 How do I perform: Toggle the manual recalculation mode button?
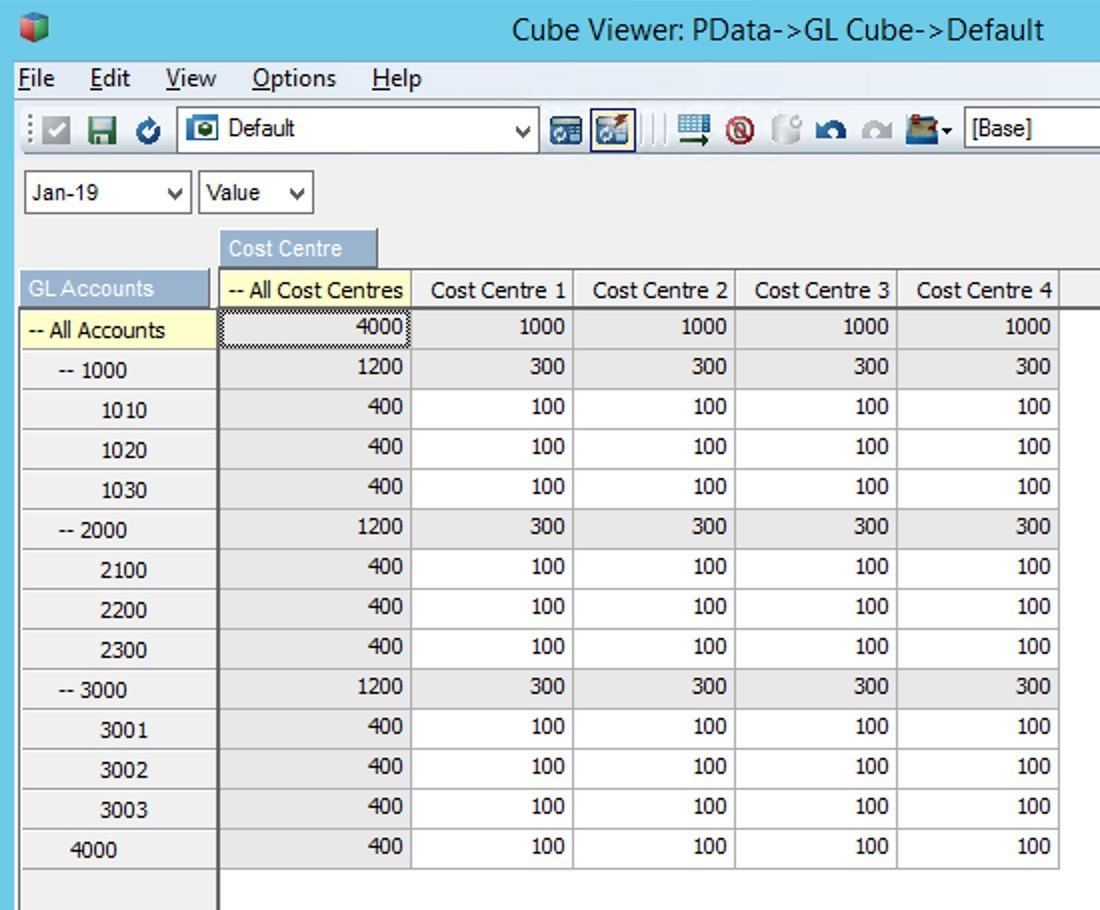click(x=565, y=128)
